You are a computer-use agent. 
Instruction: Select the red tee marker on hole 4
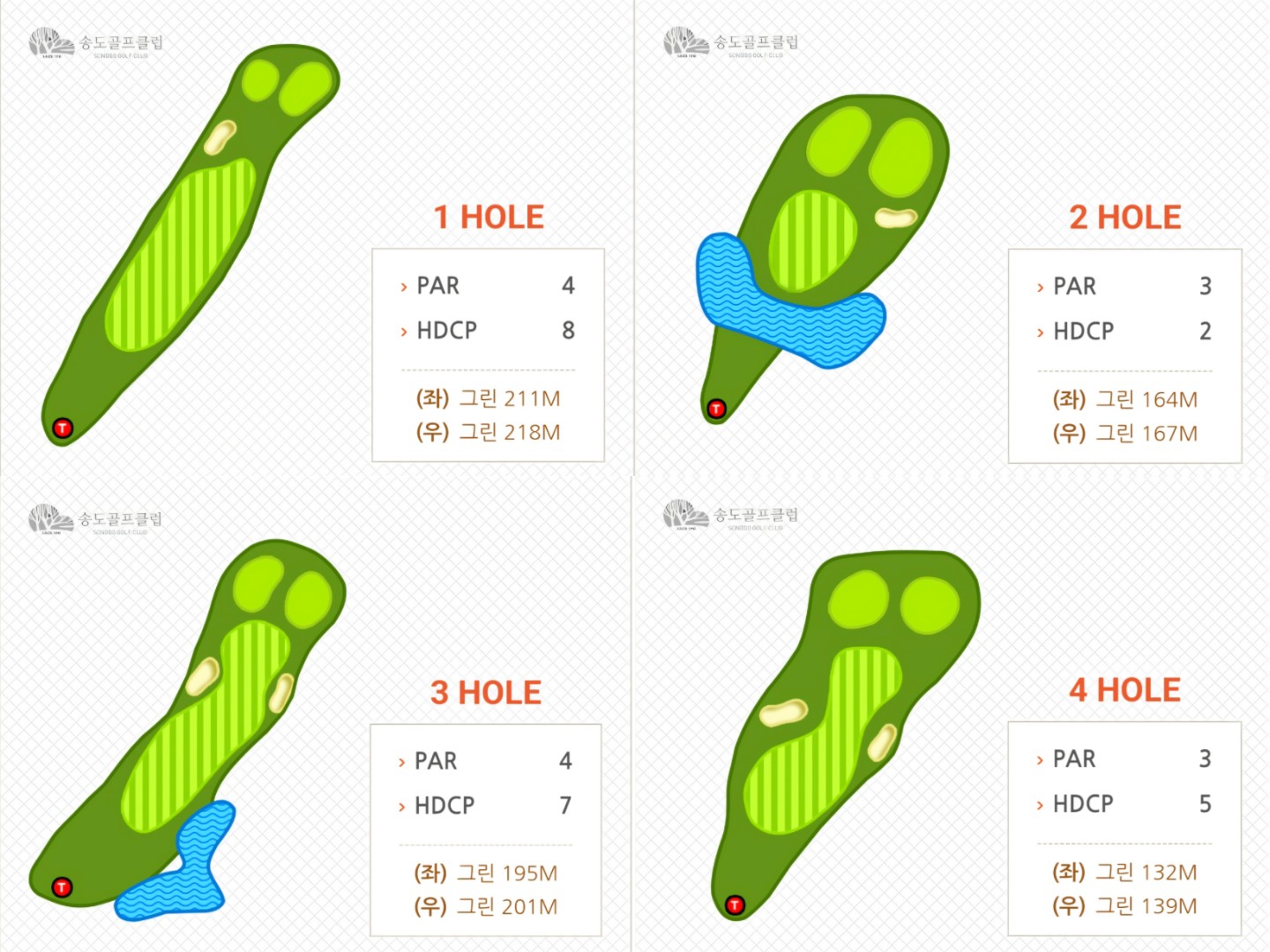point(735,904)
